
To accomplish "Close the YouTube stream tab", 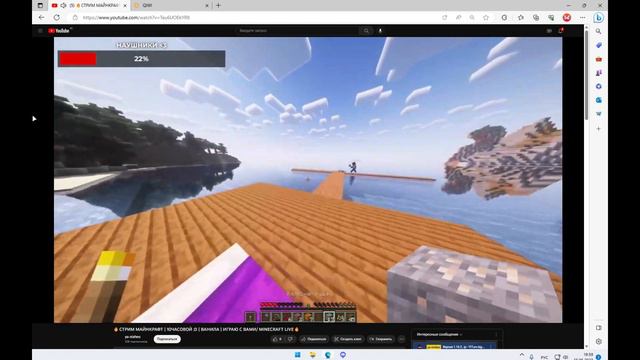I will click(125, 5).
